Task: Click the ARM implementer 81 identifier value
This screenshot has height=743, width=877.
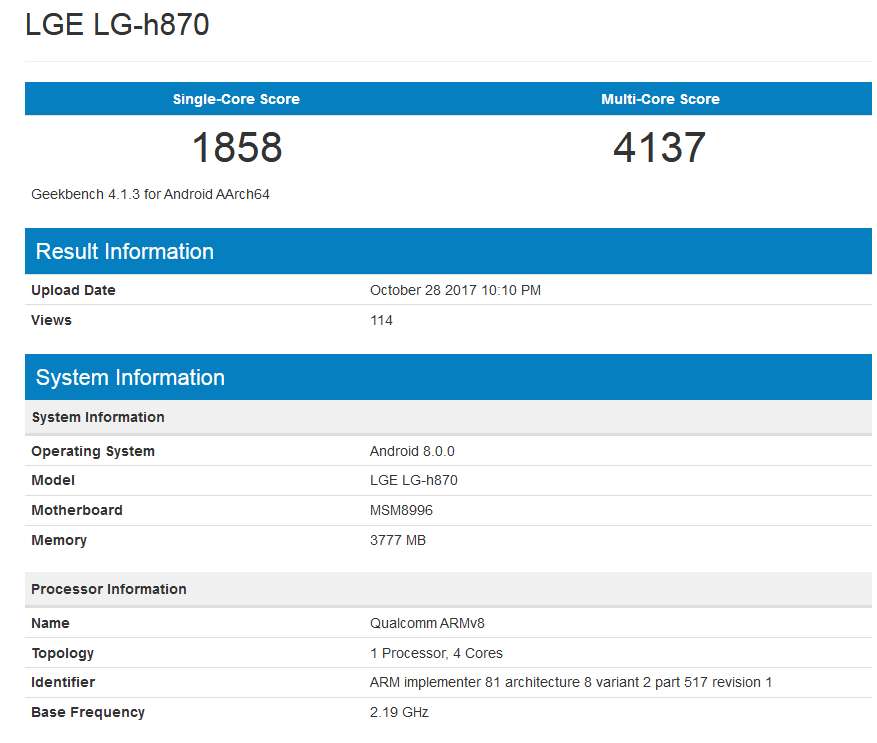Action: pos(571,683)
